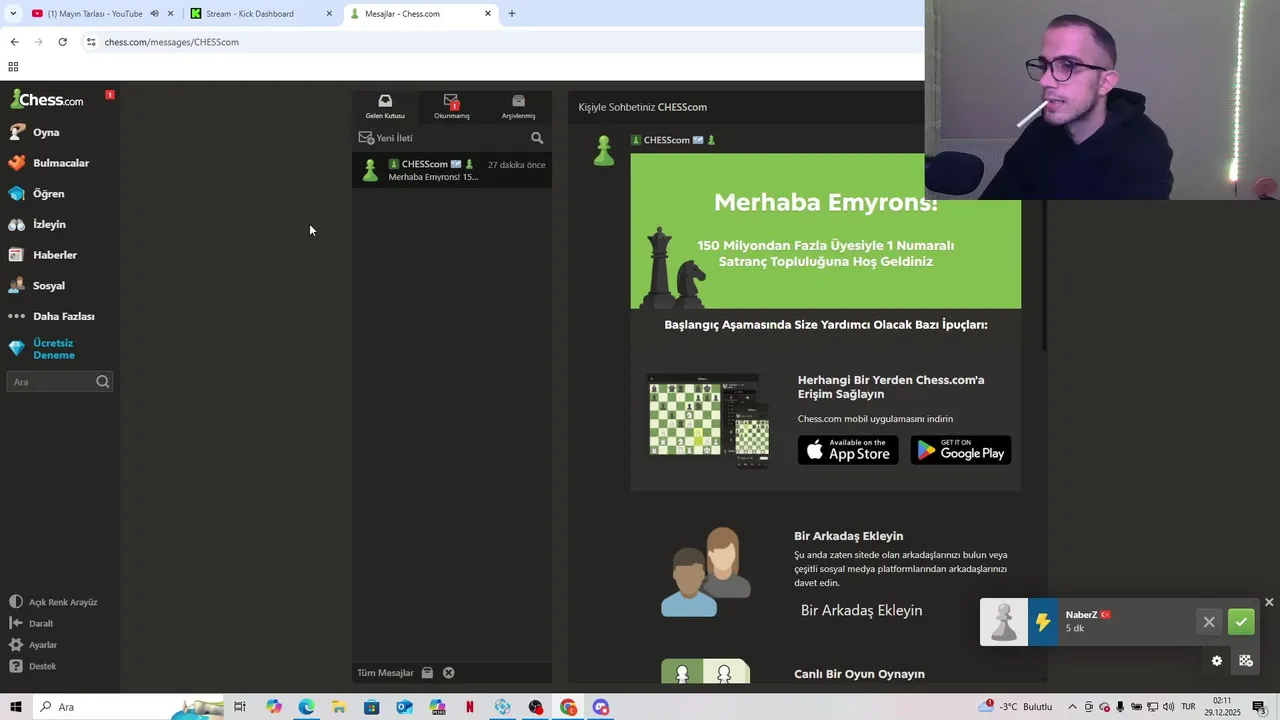Open CHESScom conversation in message list
Image resolution: width=1280 pixels, height=720 pixels.
[x=452, y=170]
